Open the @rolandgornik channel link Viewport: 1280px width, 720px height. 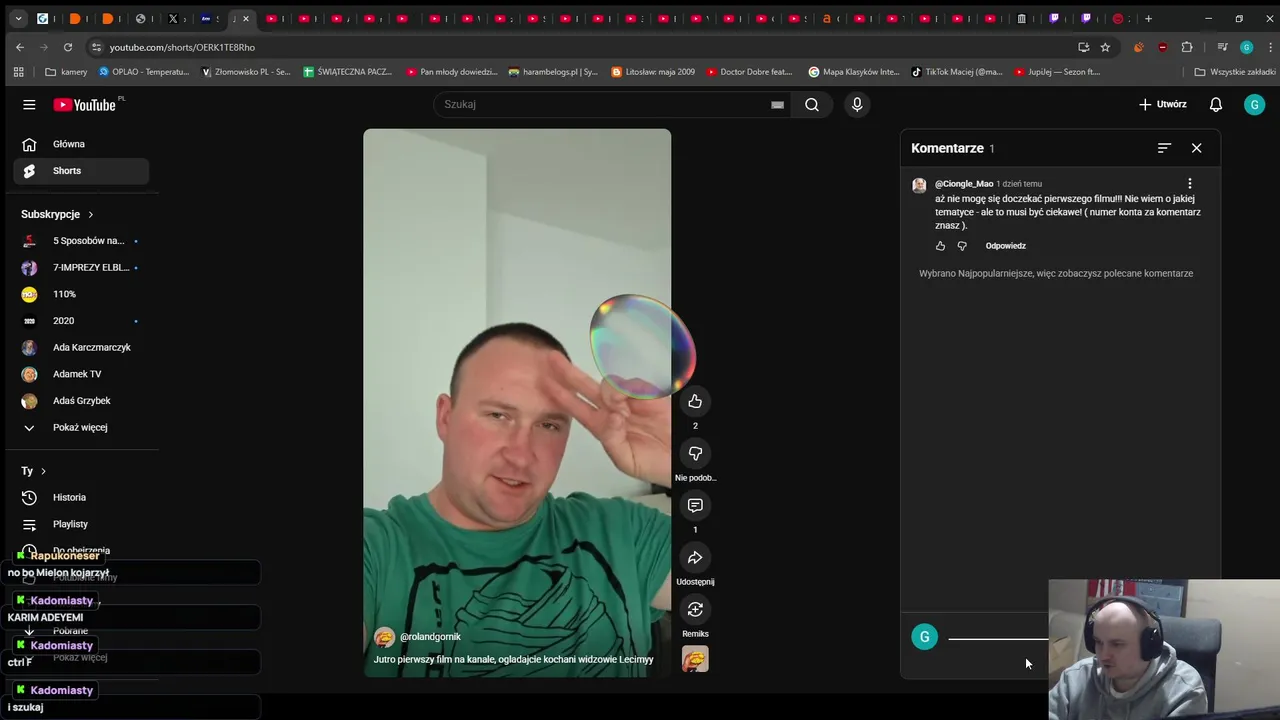tap(430, 637)
